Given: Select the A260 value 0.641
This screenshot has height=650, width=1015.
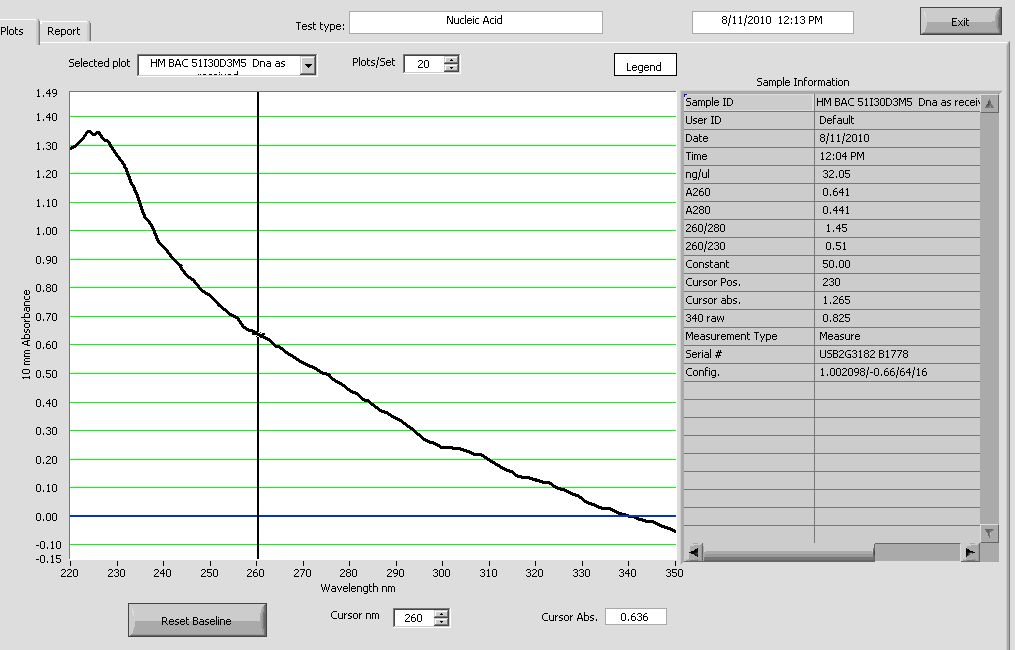Looking at the screenshot, I should click(897, 192).
